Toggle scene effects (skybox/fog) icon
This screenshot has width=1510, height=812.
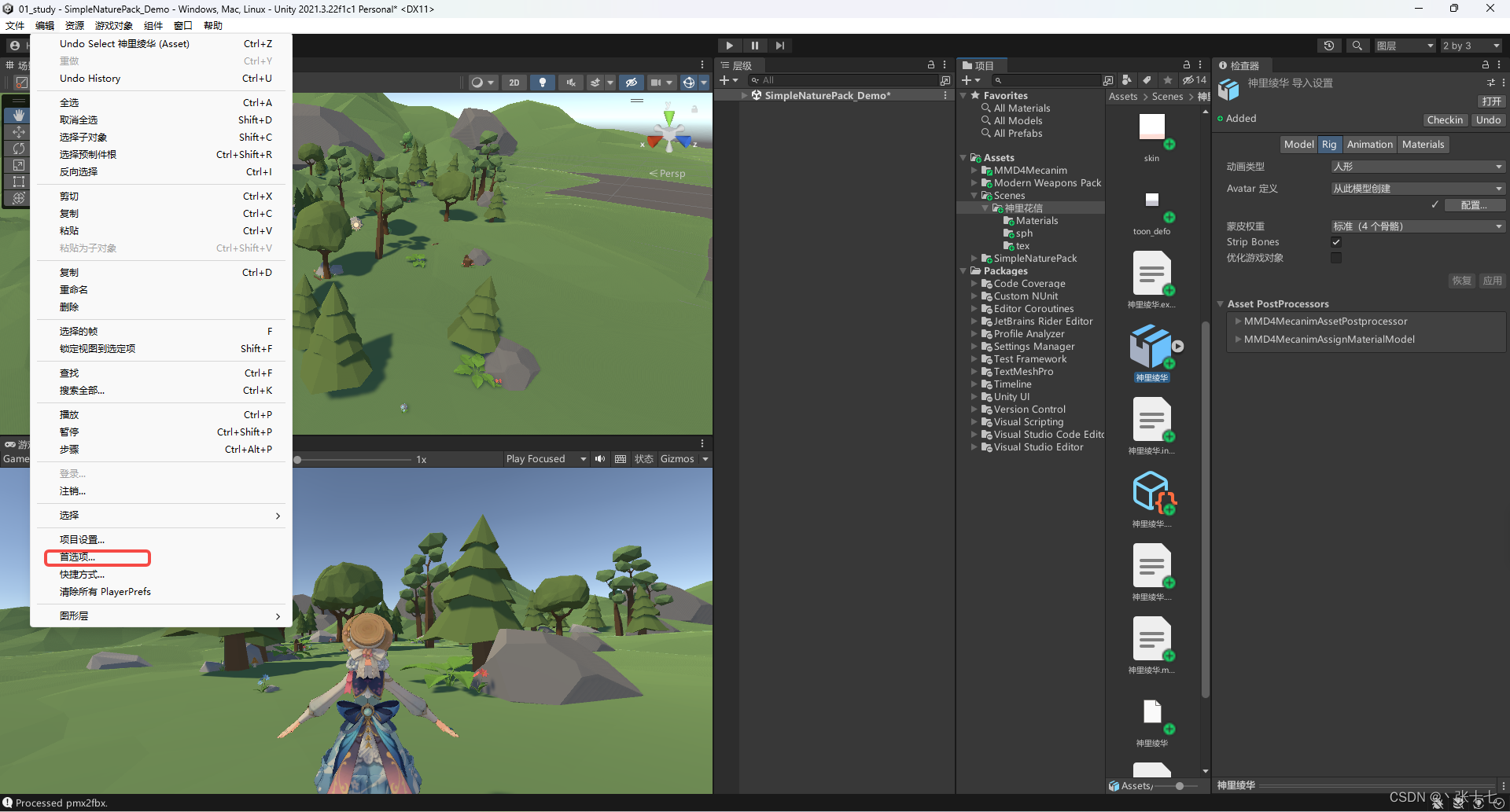click(x=595, y=83)
